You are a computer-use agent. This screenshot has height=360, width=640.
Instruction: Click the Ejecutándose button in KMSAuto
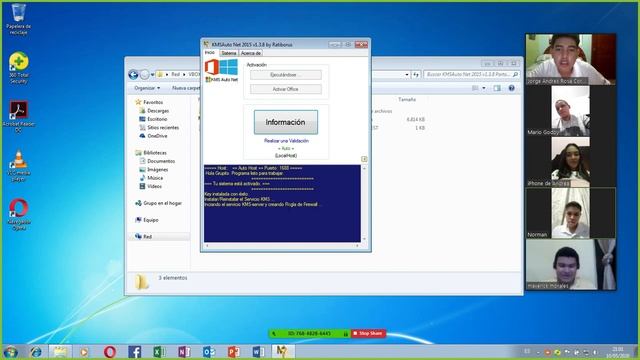point(286,75)
